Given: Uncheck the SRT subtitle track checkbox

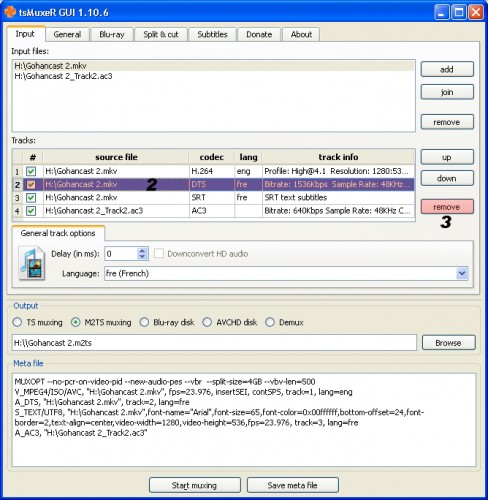Looking at the screenshot, I should [x=31, y=198].
